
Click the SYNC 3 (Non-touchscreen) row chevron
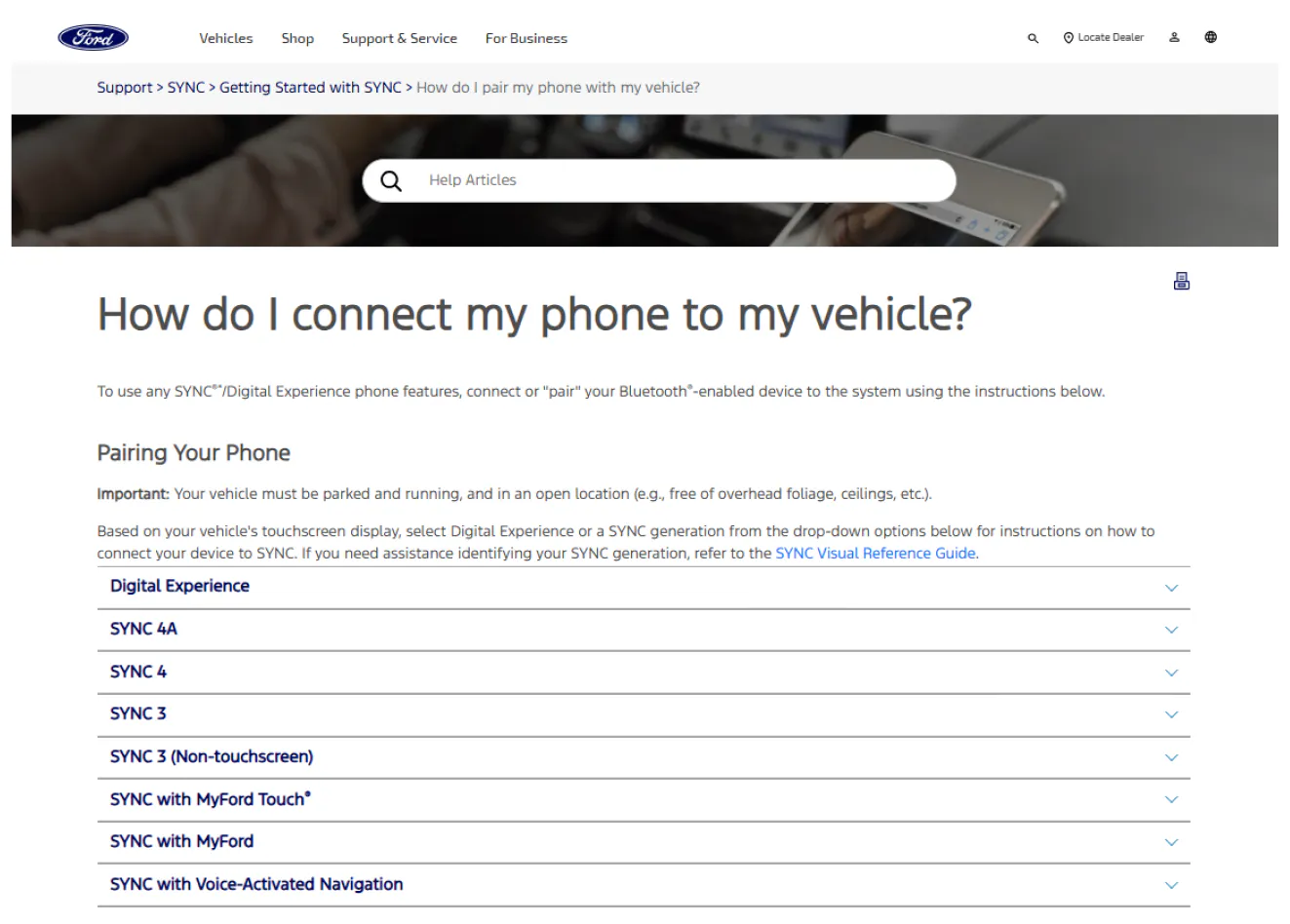tap(1172, 757)
